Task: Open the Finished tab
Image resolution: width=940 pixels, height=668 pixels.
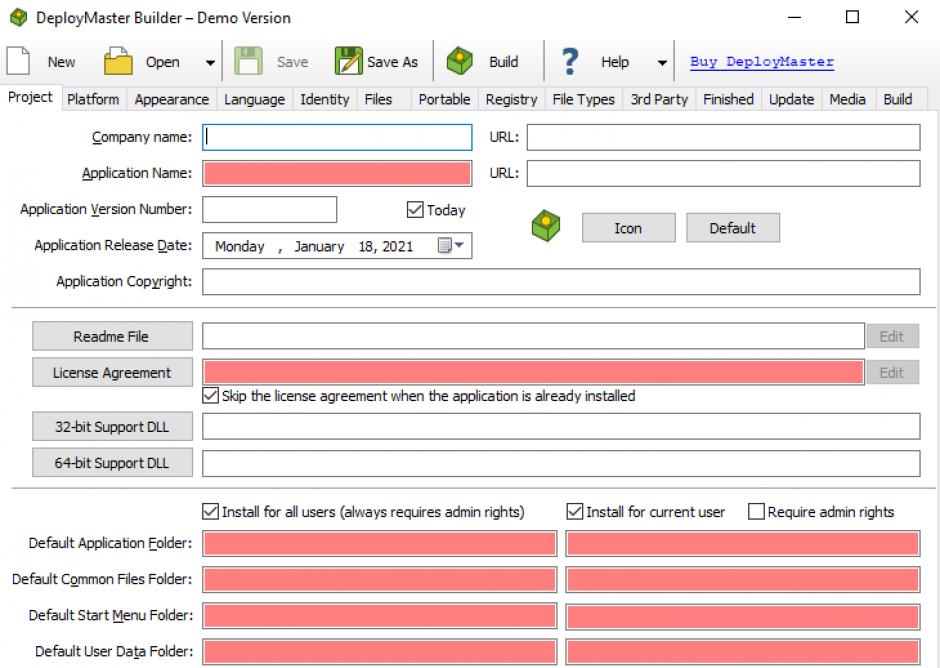Action: tap(728, 99)
